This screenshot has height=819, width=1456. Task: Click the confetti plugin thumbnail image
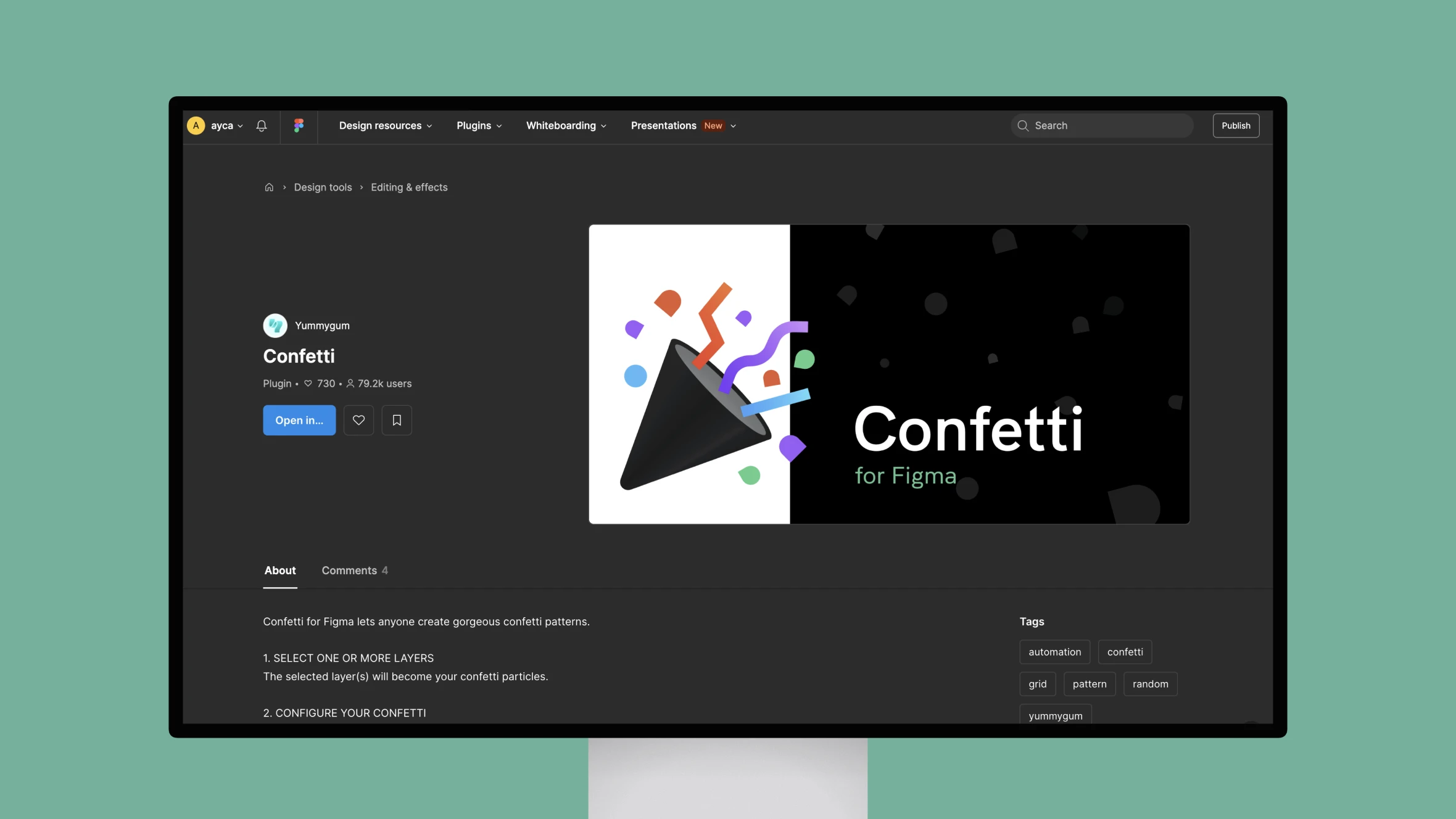(889, 374)
